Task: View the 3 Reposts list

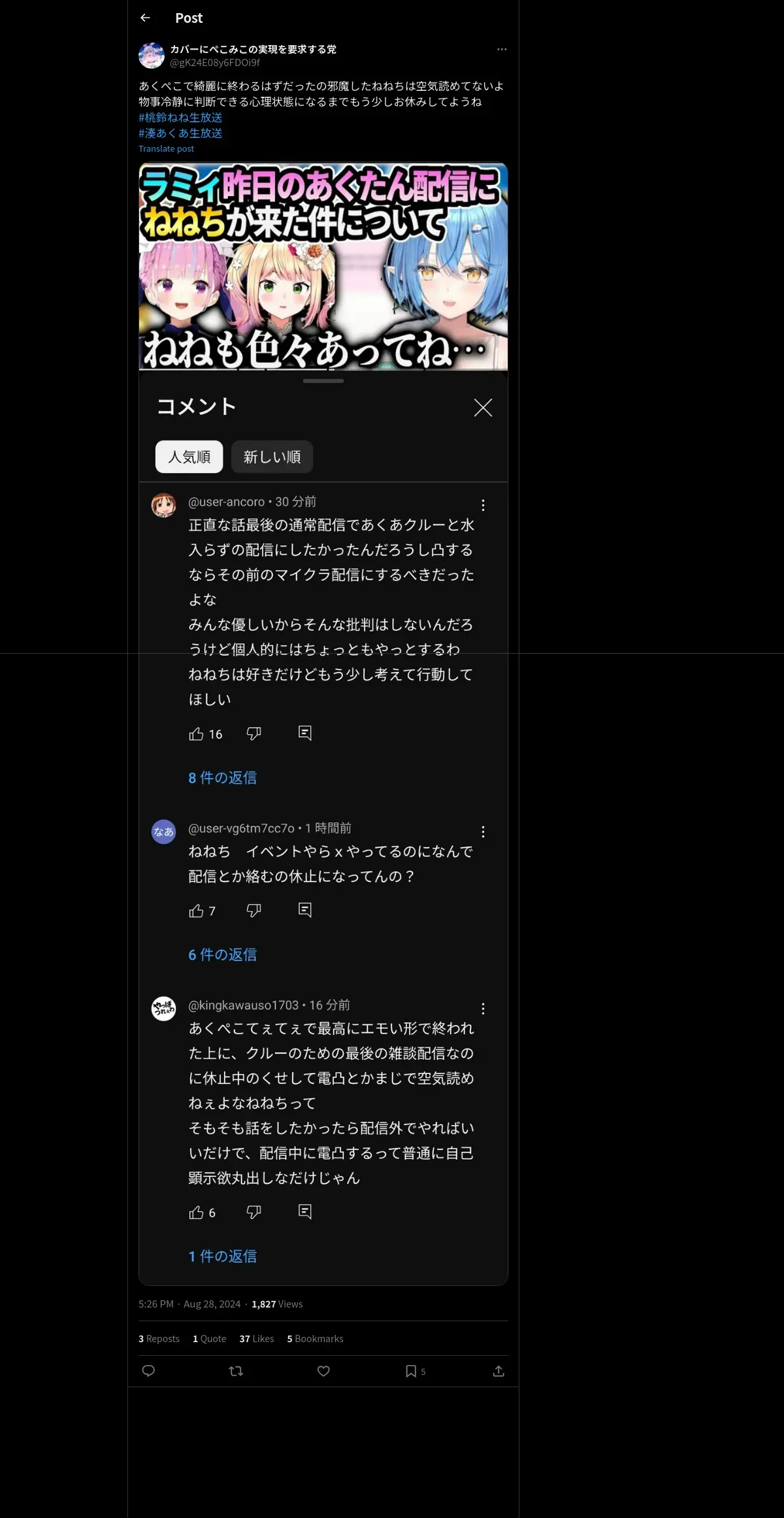Action: (x=159, y=1339)
